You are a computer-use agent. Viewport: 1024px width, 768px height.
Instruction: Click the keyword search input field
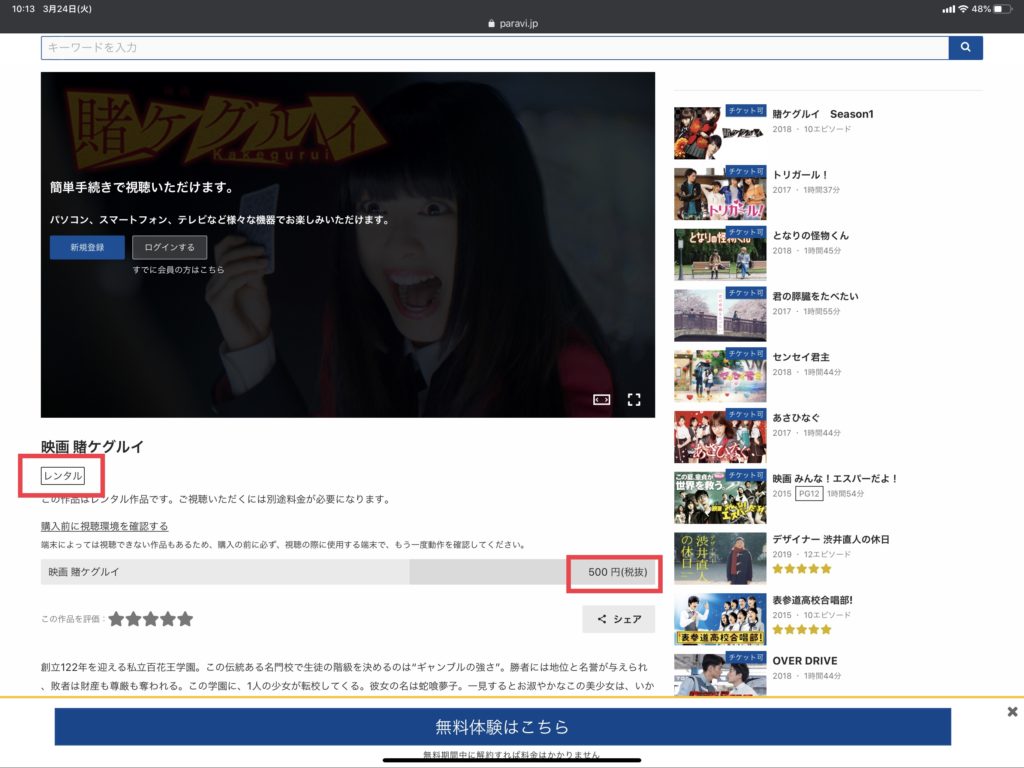(494, 48)
